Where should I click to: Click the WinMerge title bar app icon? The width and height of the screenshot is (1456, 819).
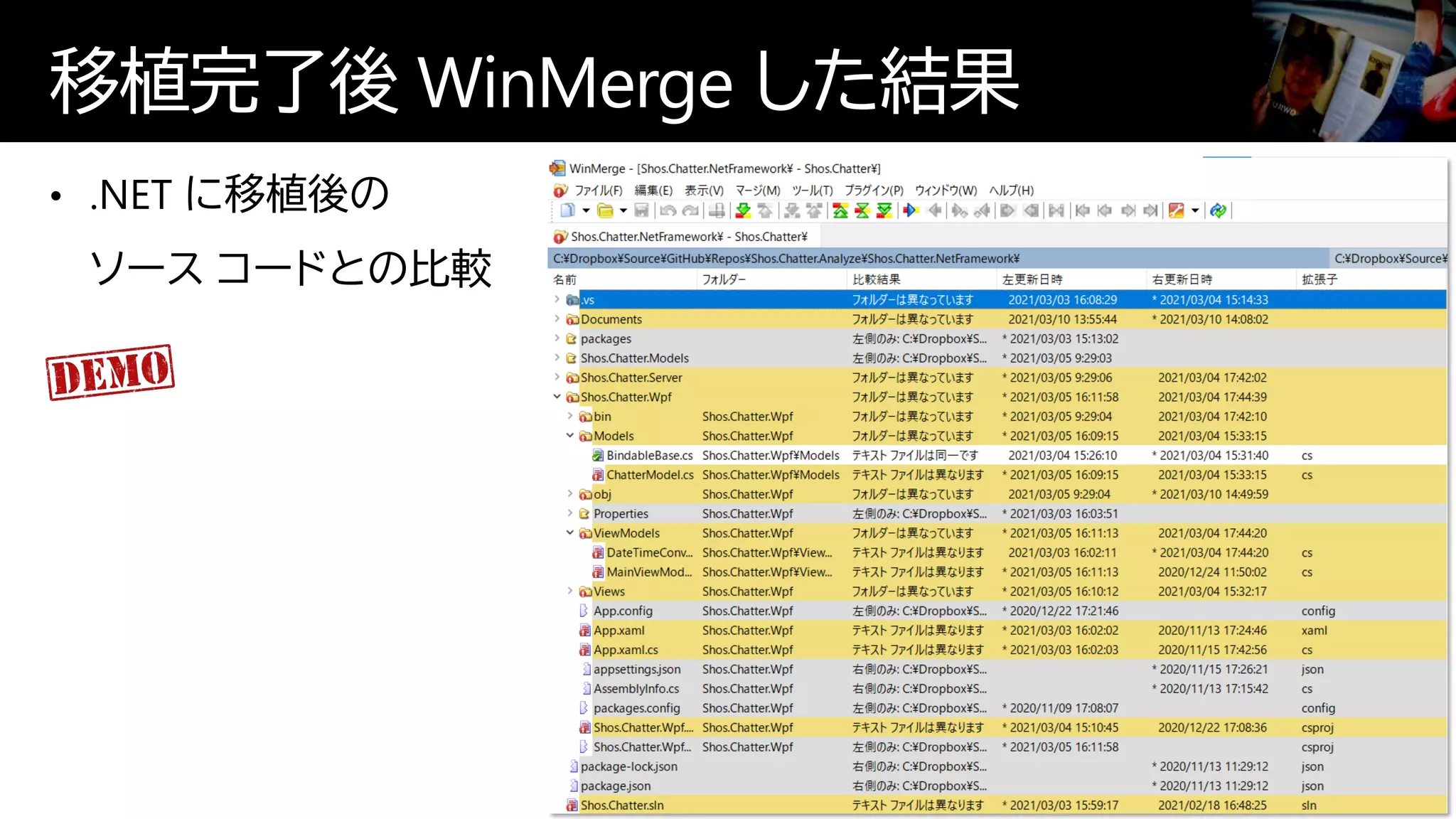557,168
